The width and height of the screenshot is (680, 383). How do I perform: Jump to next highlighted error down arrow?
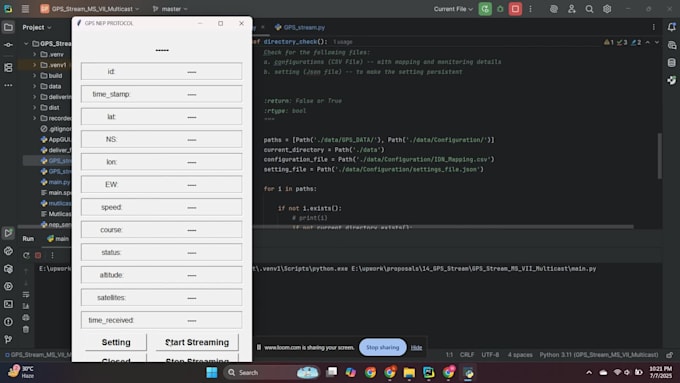[x=657, y=42]
